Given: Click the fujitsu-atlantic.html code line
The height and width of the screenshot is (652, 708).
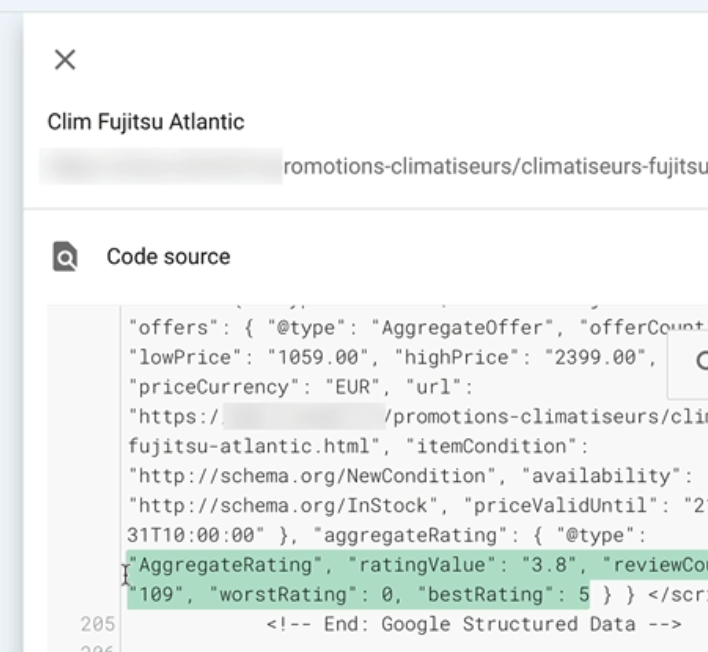Looking at the screenshot, I should click(253, 447).
